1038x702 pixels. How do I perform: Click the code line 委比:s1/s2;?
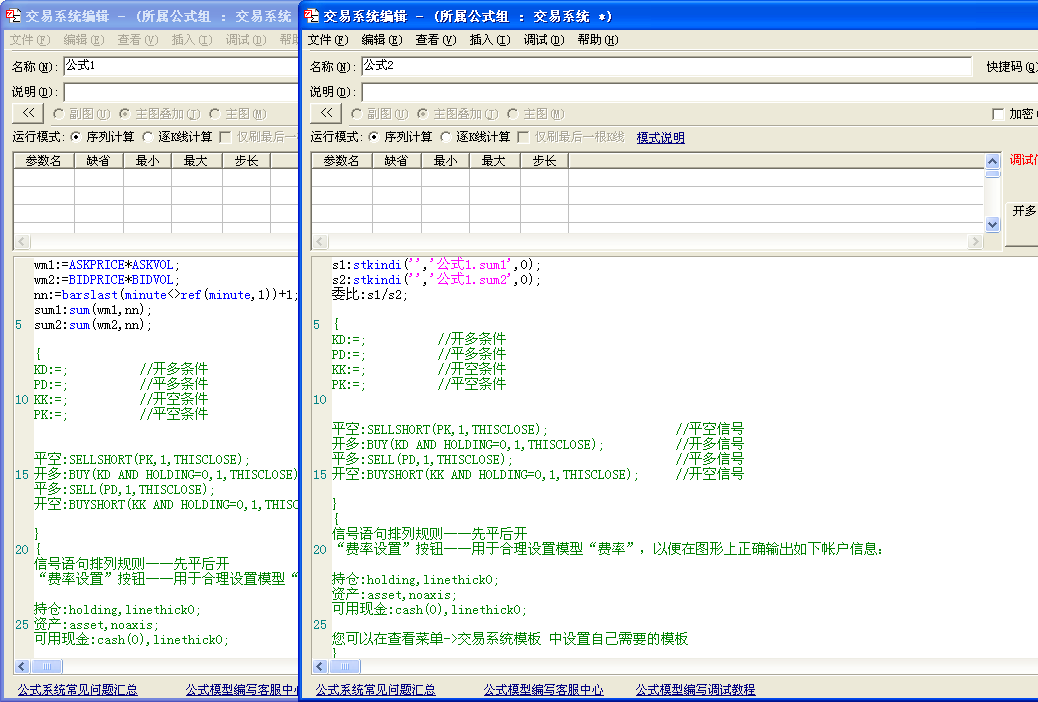369,295
